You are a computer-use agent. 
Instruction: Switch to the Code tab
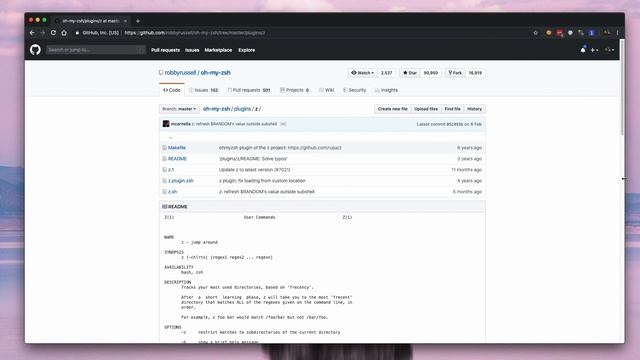pyautogui.click(x=172, y=90)
